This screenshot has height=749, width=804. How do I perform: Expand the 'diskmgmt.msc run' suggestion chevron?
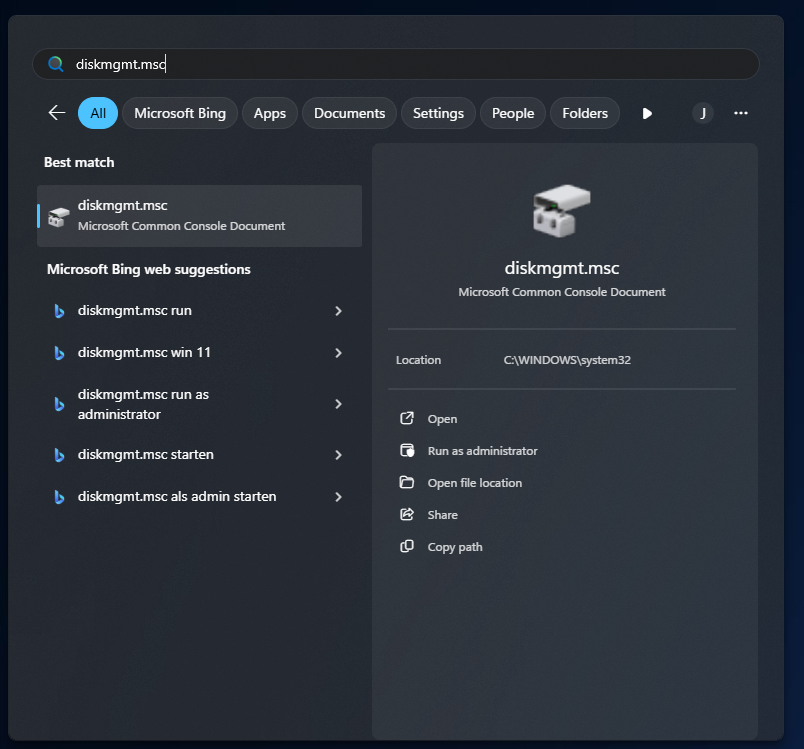click(338, 311)
